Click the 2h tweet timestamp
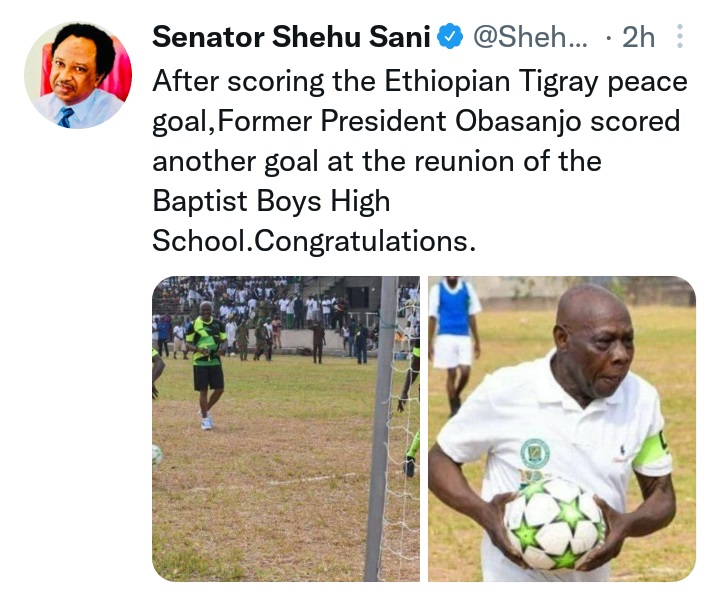The height and width of the screenshot is (604, 720). (636, 38)
